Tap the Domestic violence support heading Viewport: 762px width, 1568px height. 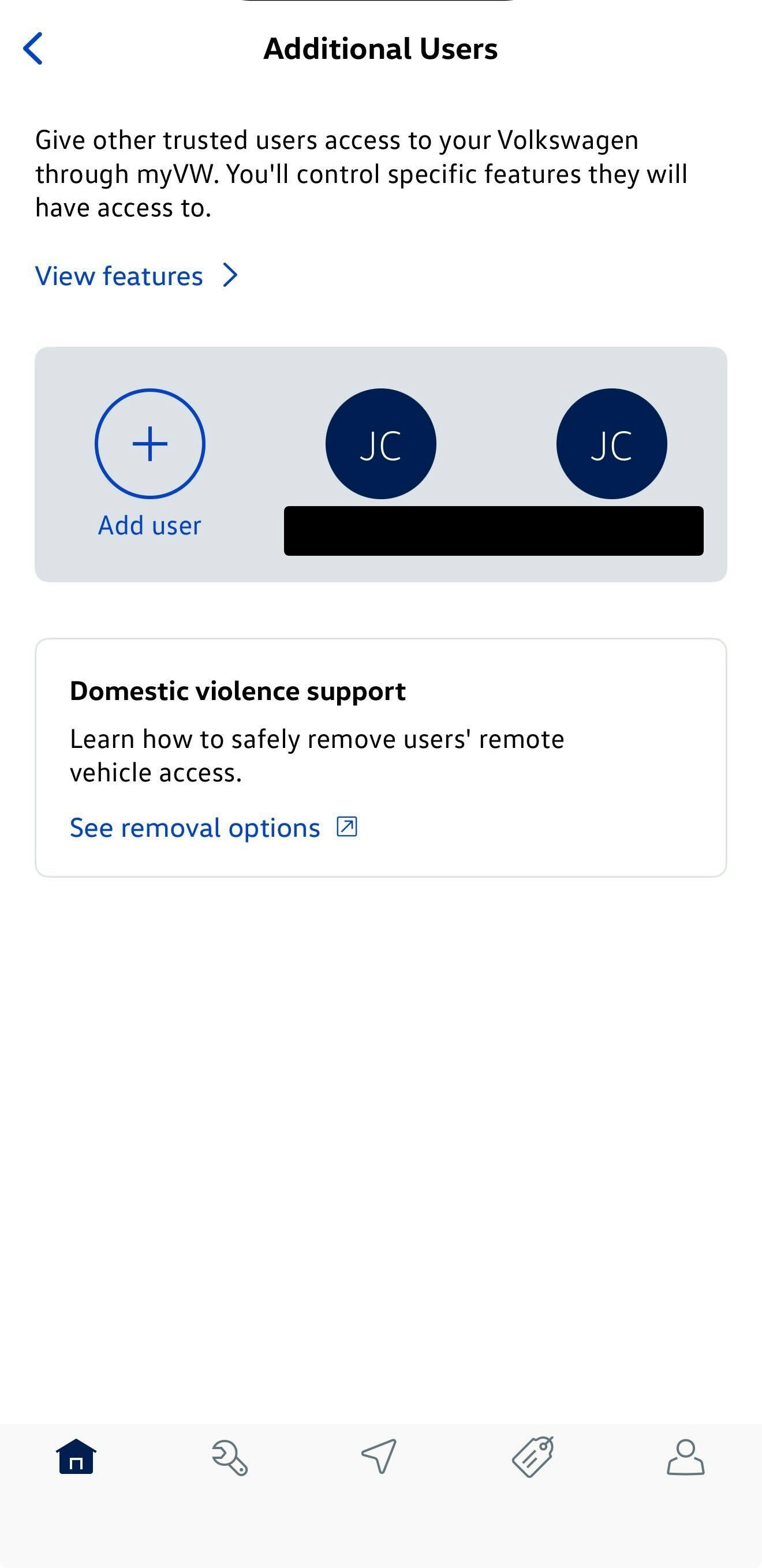click(238, 691)
